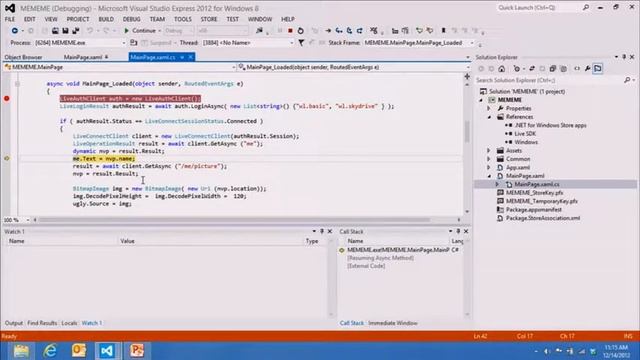Click the bookmark icon in the toolbar

[x=443, y=31]
